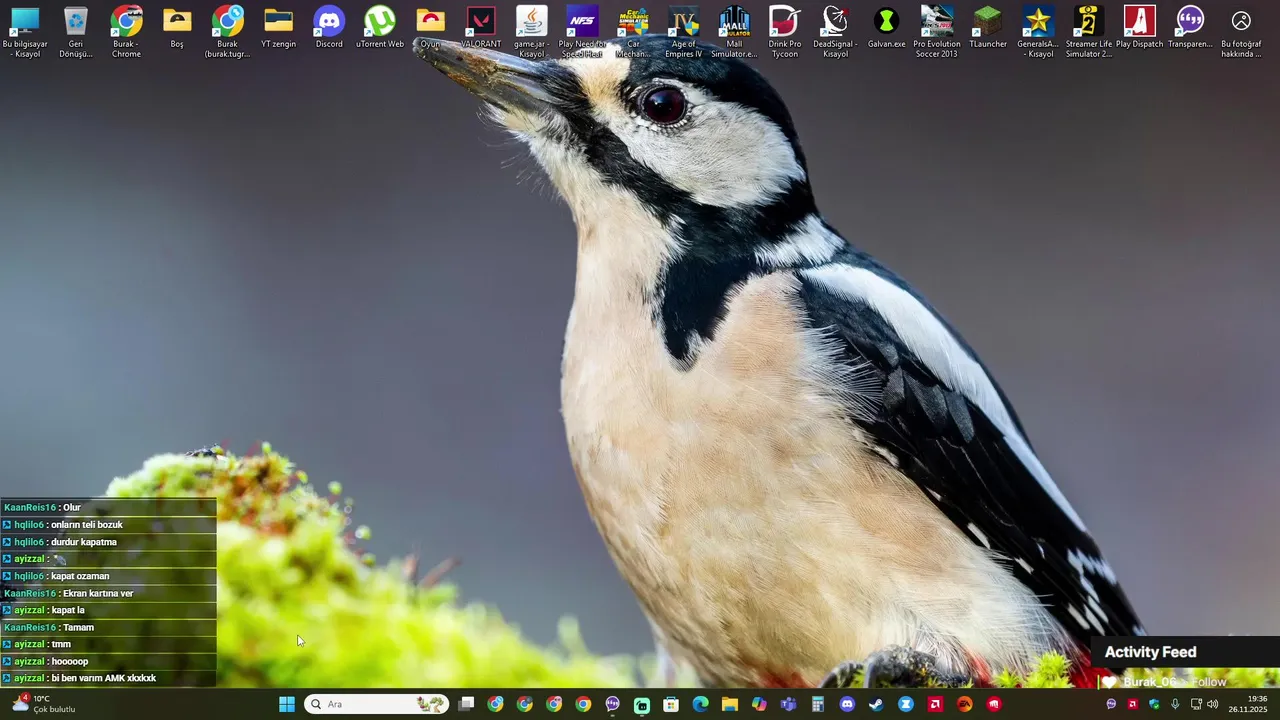Select the Play Need for Speed Heat icon
This screenshot has width=1280, height=720.
(x=582, y=32)
